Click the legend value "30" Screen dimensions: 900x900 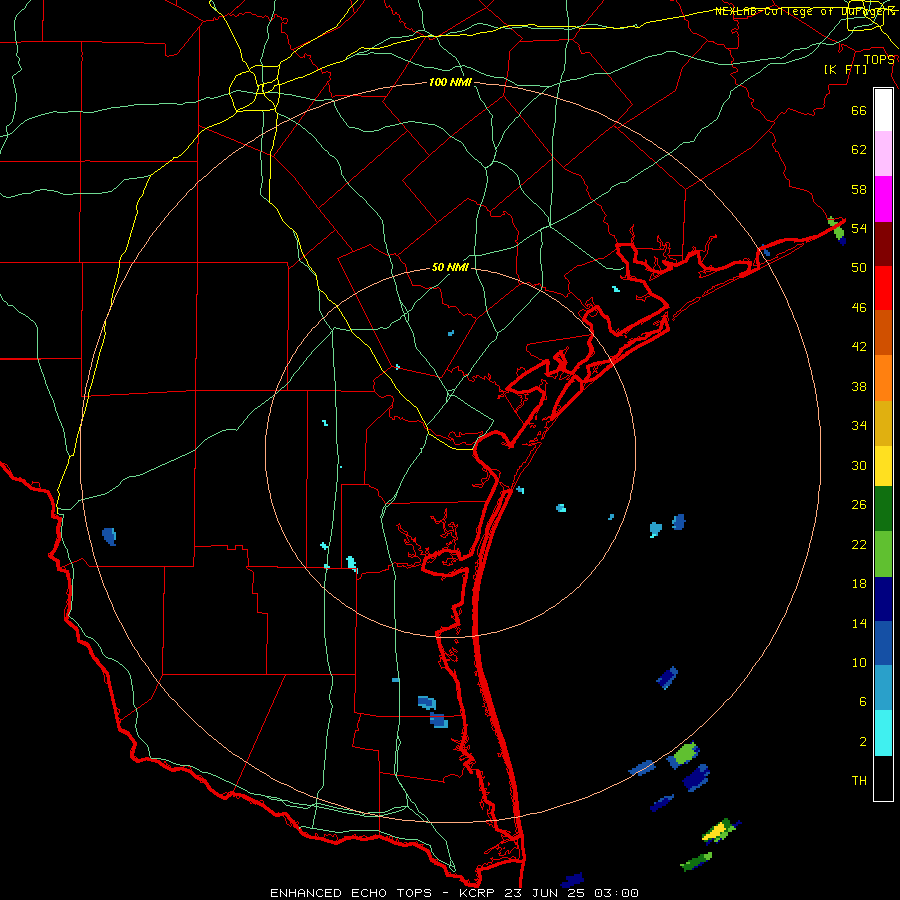point(859,465)
